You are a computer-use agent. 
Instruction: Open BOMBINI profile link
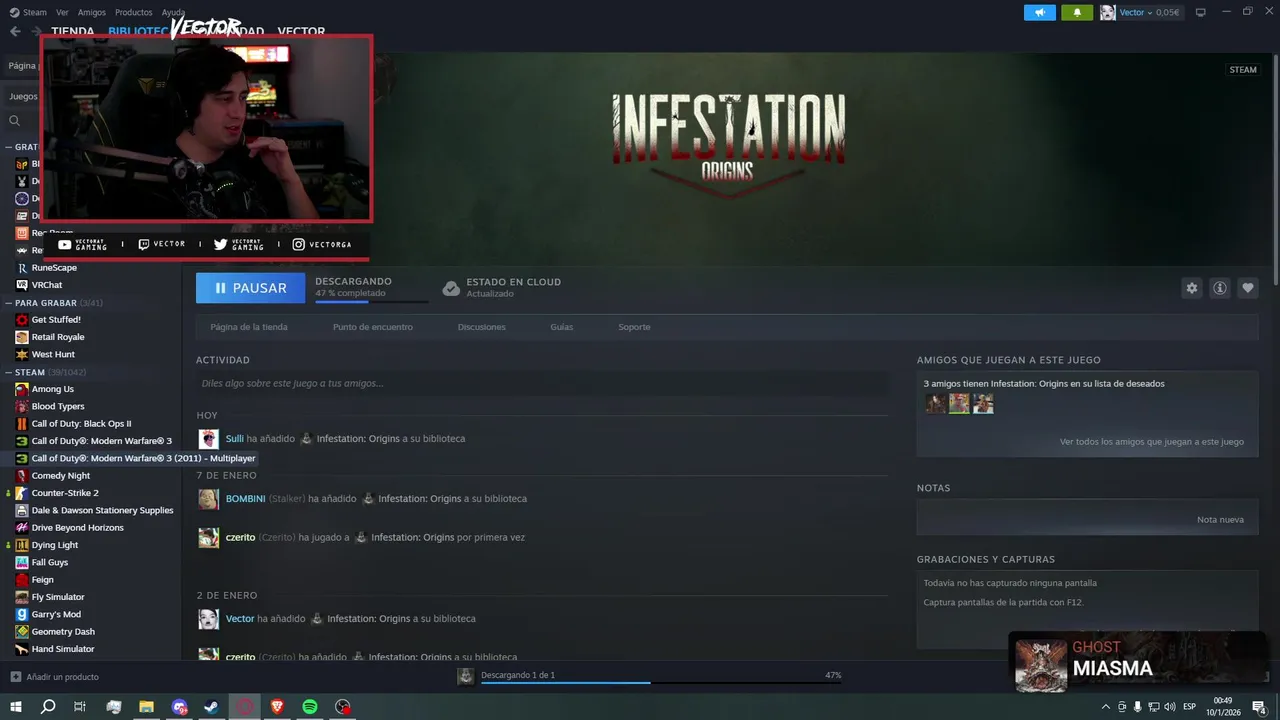(245, 499)
